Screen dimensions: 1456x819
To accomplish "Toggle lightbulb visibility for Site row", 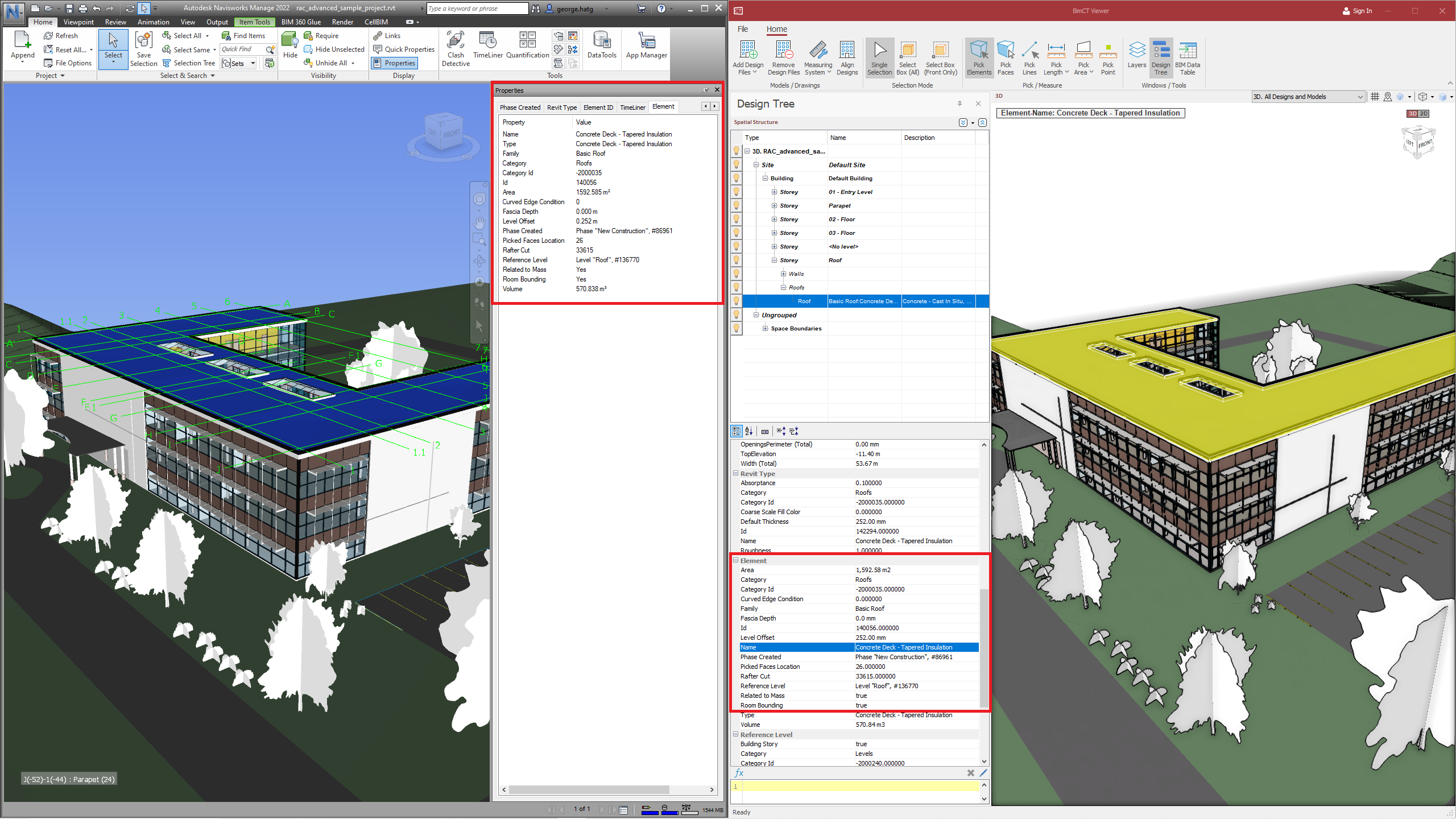I will tap(737, 165).
